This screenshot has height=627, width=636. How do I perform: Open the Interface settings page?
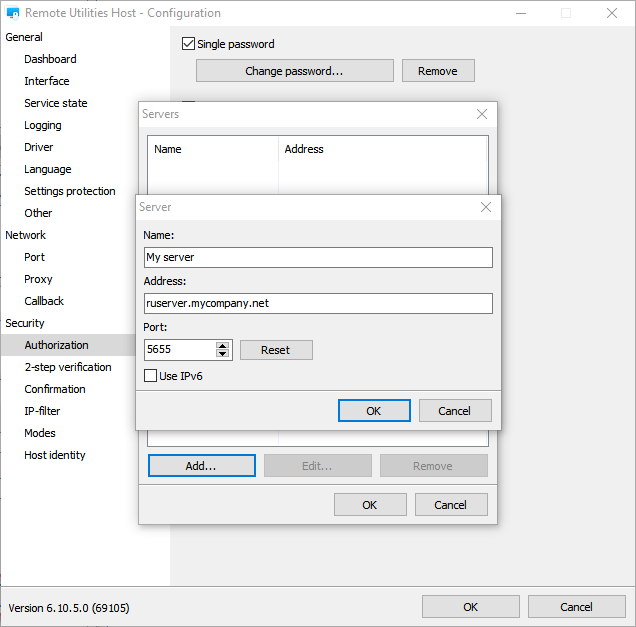tap(47, 81)
